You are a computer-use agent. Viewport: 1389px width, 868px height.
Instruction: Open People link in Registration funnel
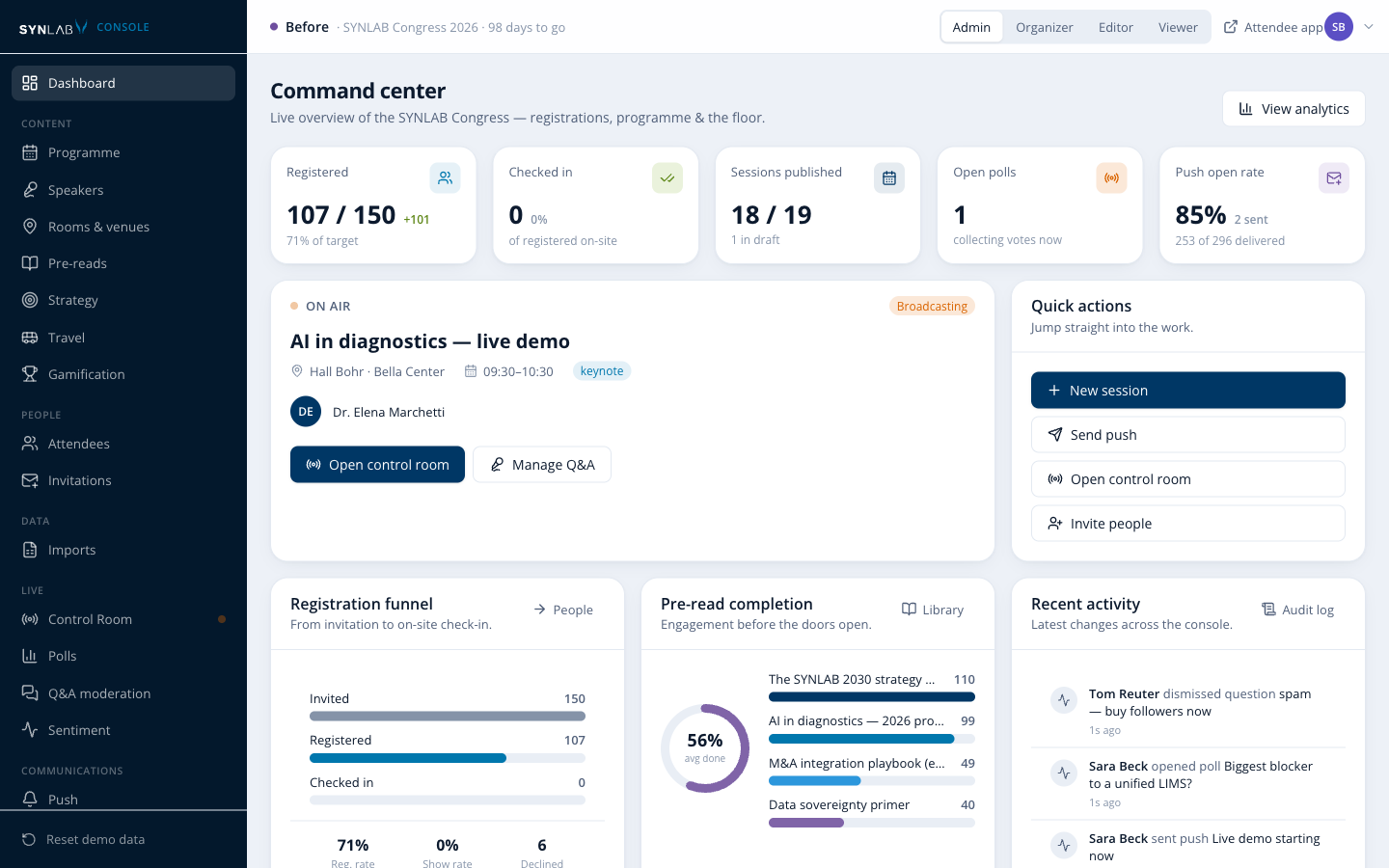563,610
